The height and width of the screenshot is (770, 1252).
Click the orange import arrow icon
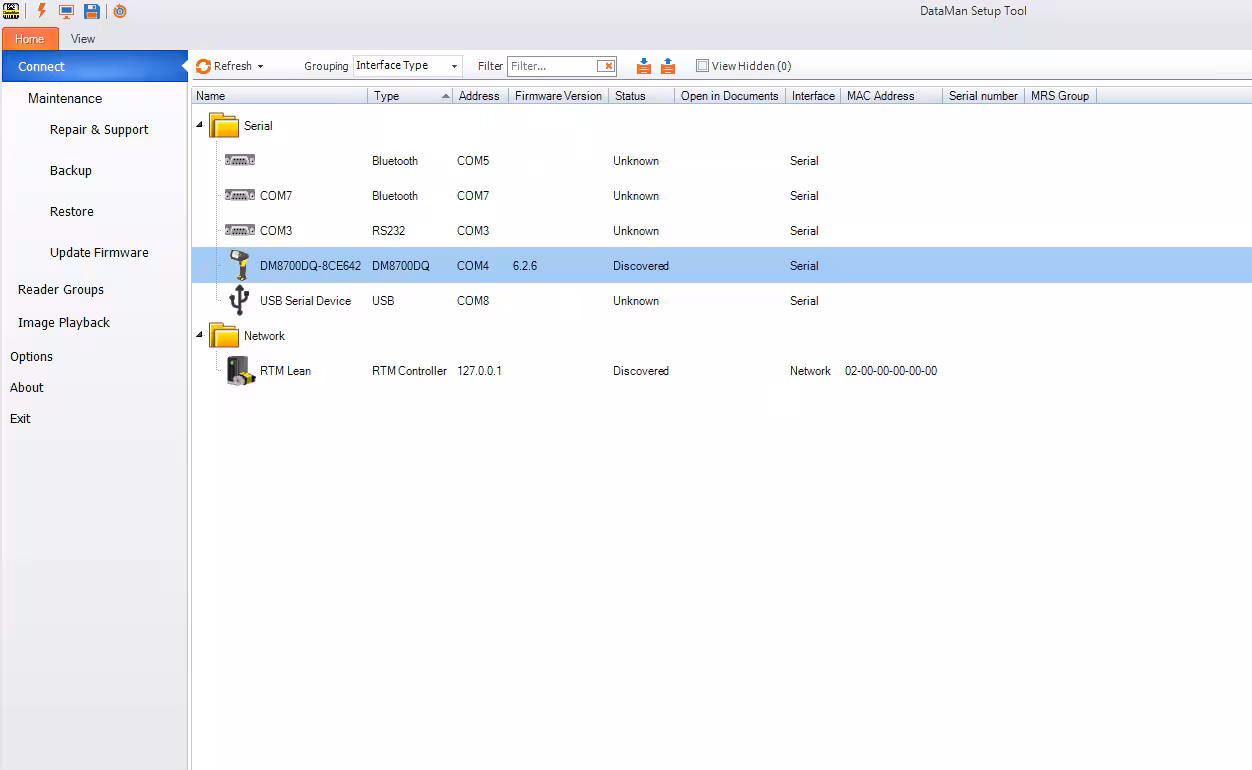coord(644,65)
